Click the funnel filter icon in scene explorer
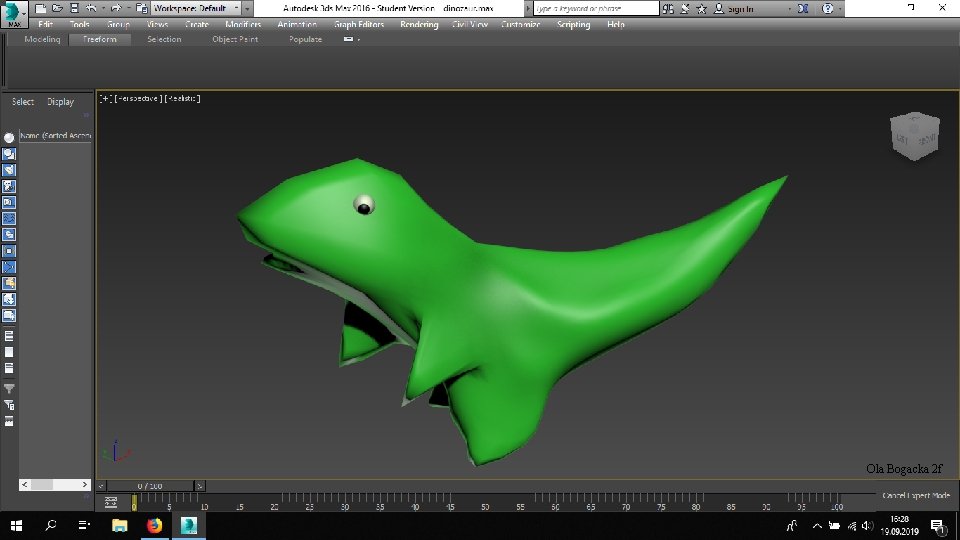 pos(9,388)
